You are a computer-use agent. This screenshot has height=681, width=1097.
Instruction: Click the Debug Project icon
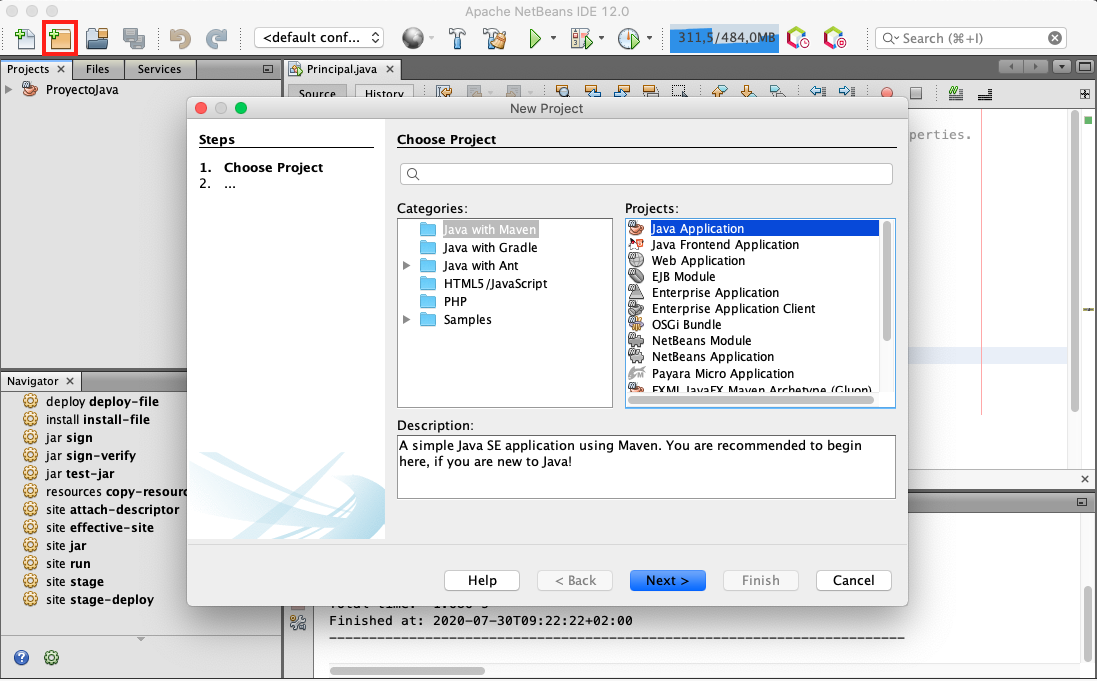(x=581, y=38)
